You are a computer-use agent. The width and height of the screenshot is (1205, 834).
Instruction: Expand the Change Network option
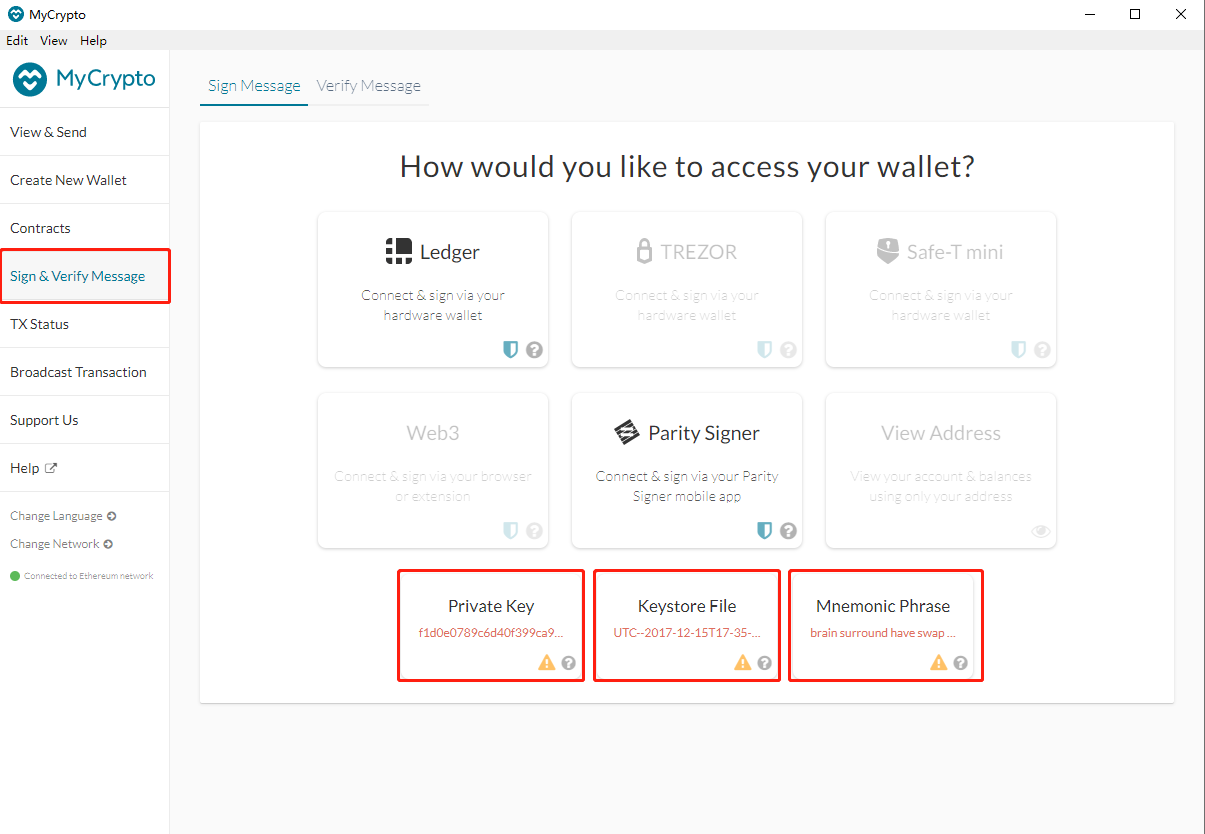tap(61, 544)
